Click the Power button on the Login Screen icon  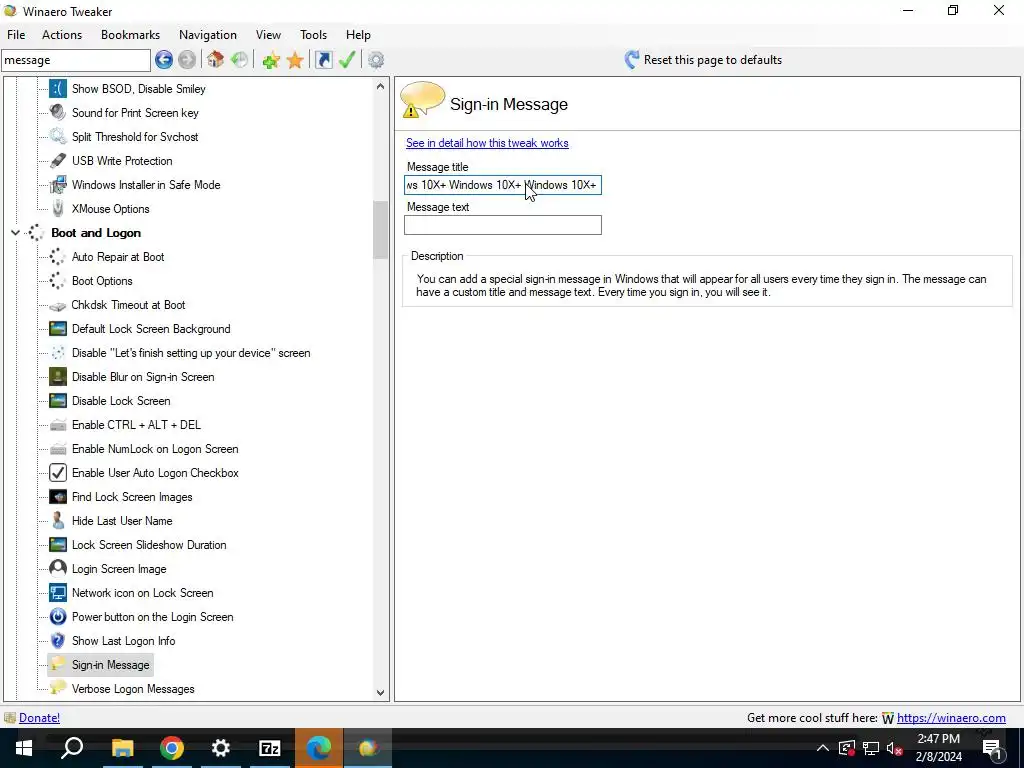click(x=58, y=616)
